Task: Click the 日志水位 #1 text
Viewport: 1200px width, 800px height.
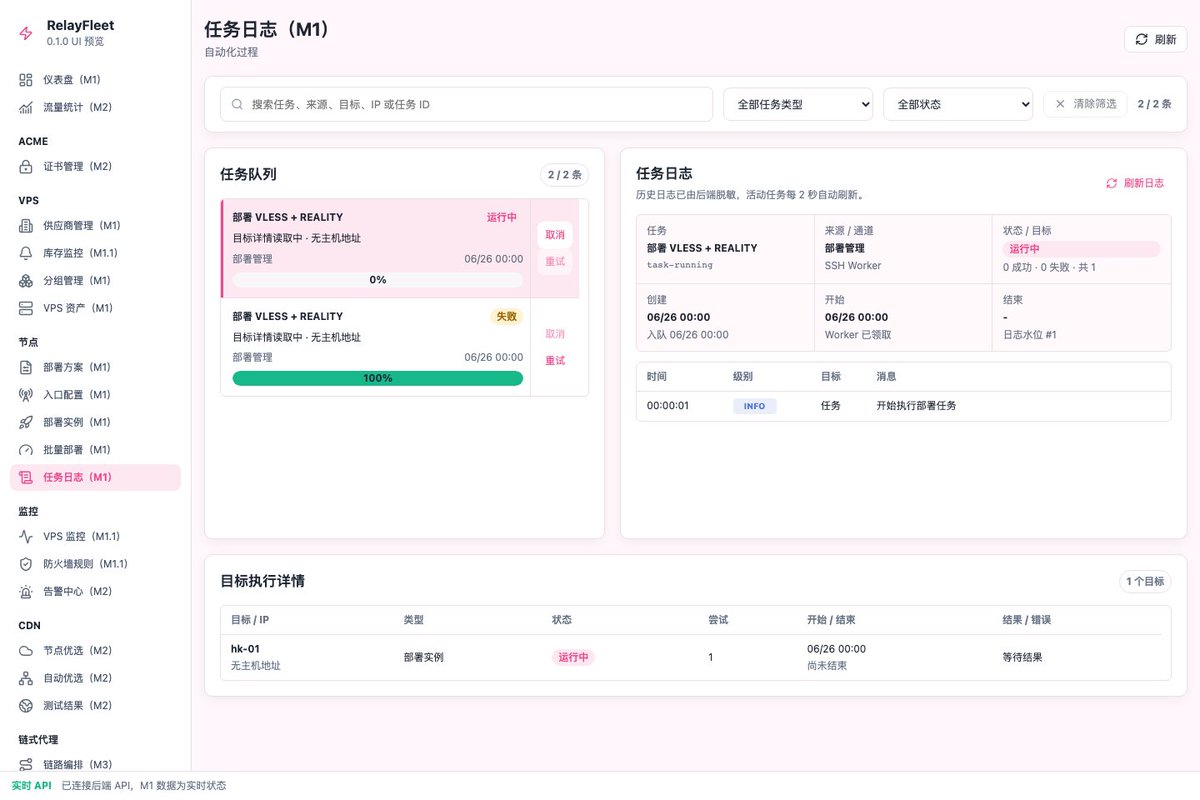Action: [x=1030, y=335]
